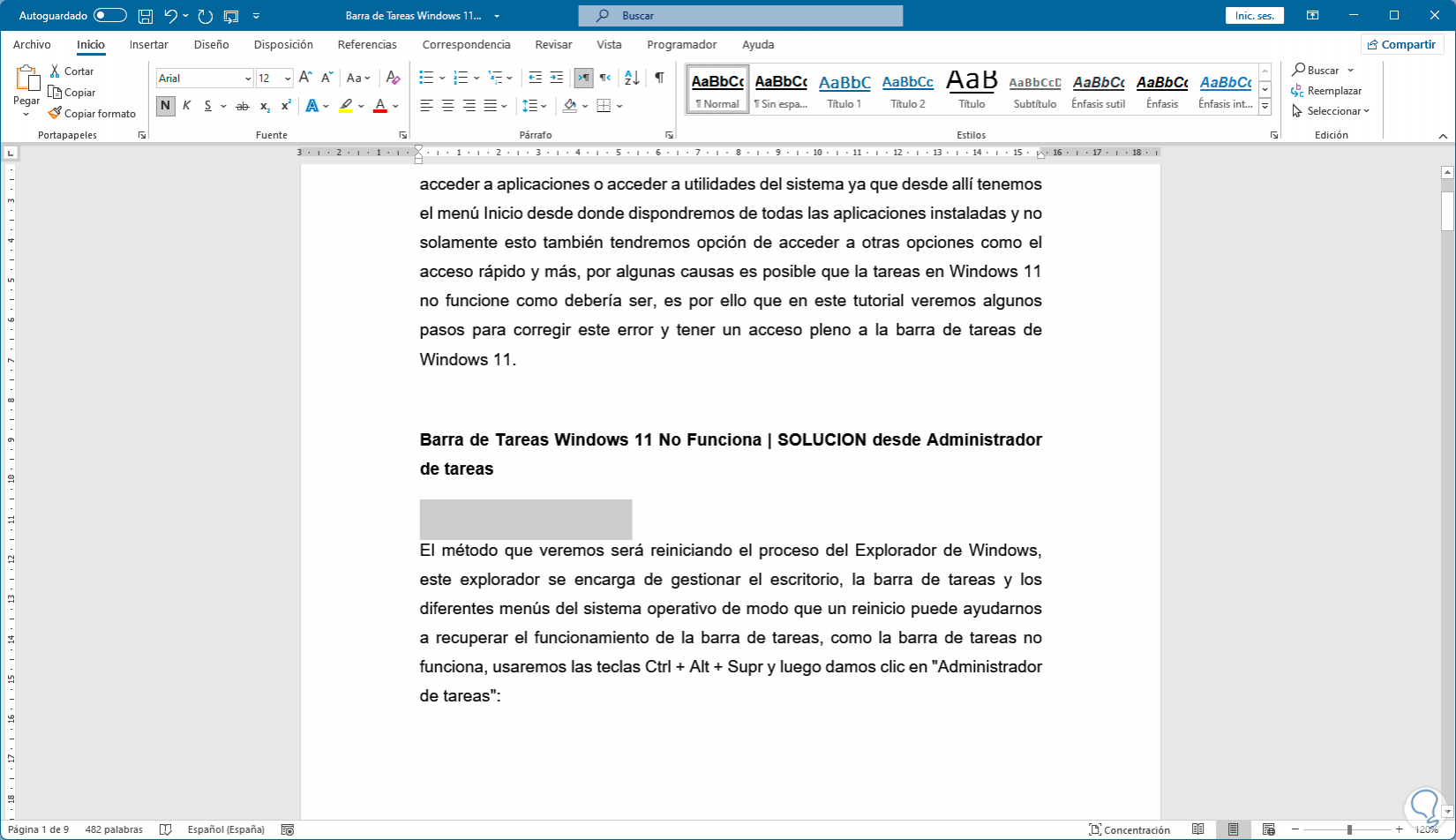Open the Arial font name dropdown
1456x840 pixels.
pos(248,79)
